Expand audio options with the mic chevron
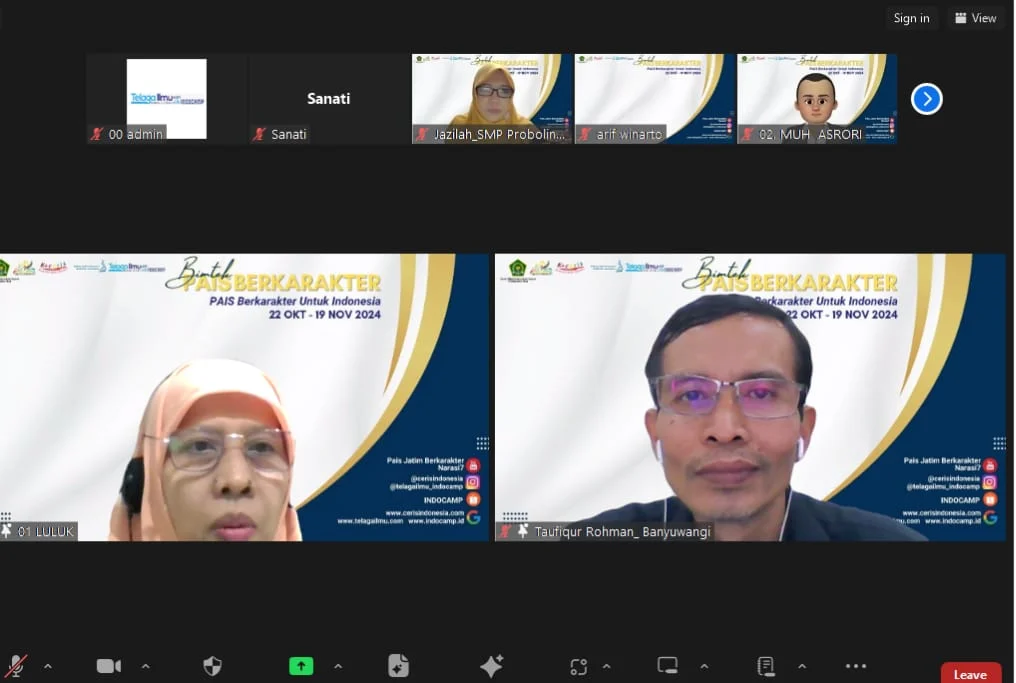The image size is (1016, 683). (x=47, y=665)
